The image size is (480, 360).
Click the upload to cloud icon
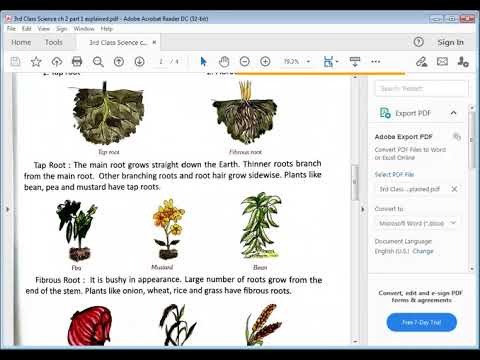pyautogui.click(x=57, y=62)
